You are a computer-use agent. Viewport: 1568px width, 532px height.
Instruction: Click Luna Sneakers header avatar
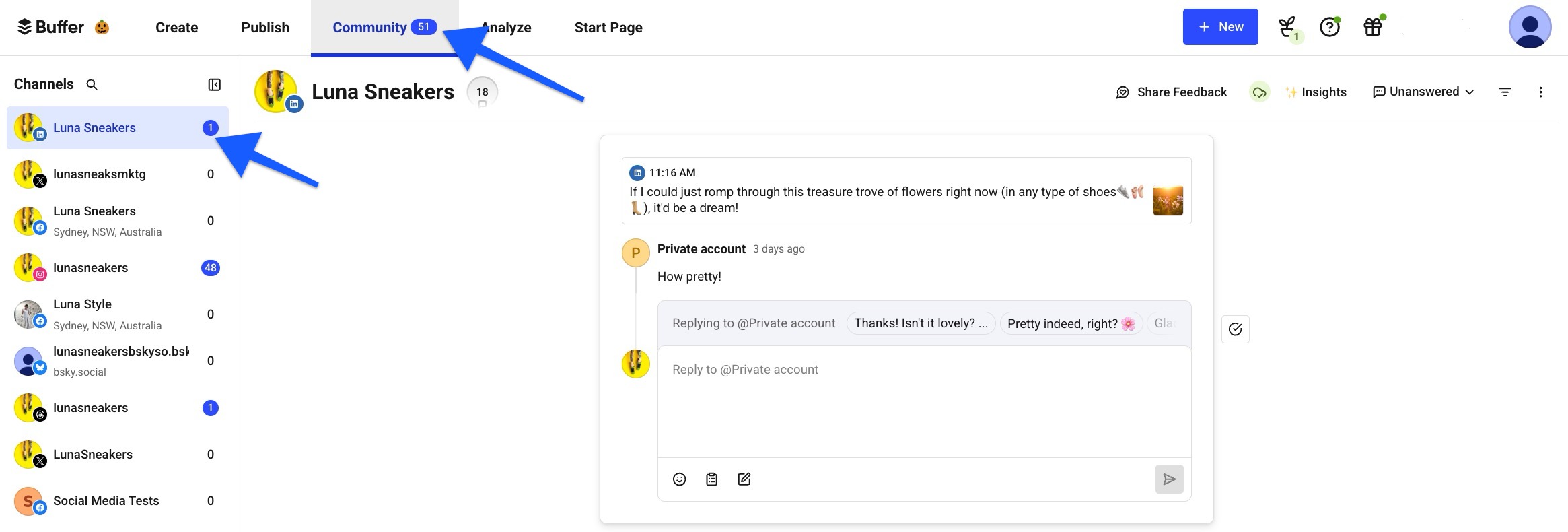click(x=277, y=91)
